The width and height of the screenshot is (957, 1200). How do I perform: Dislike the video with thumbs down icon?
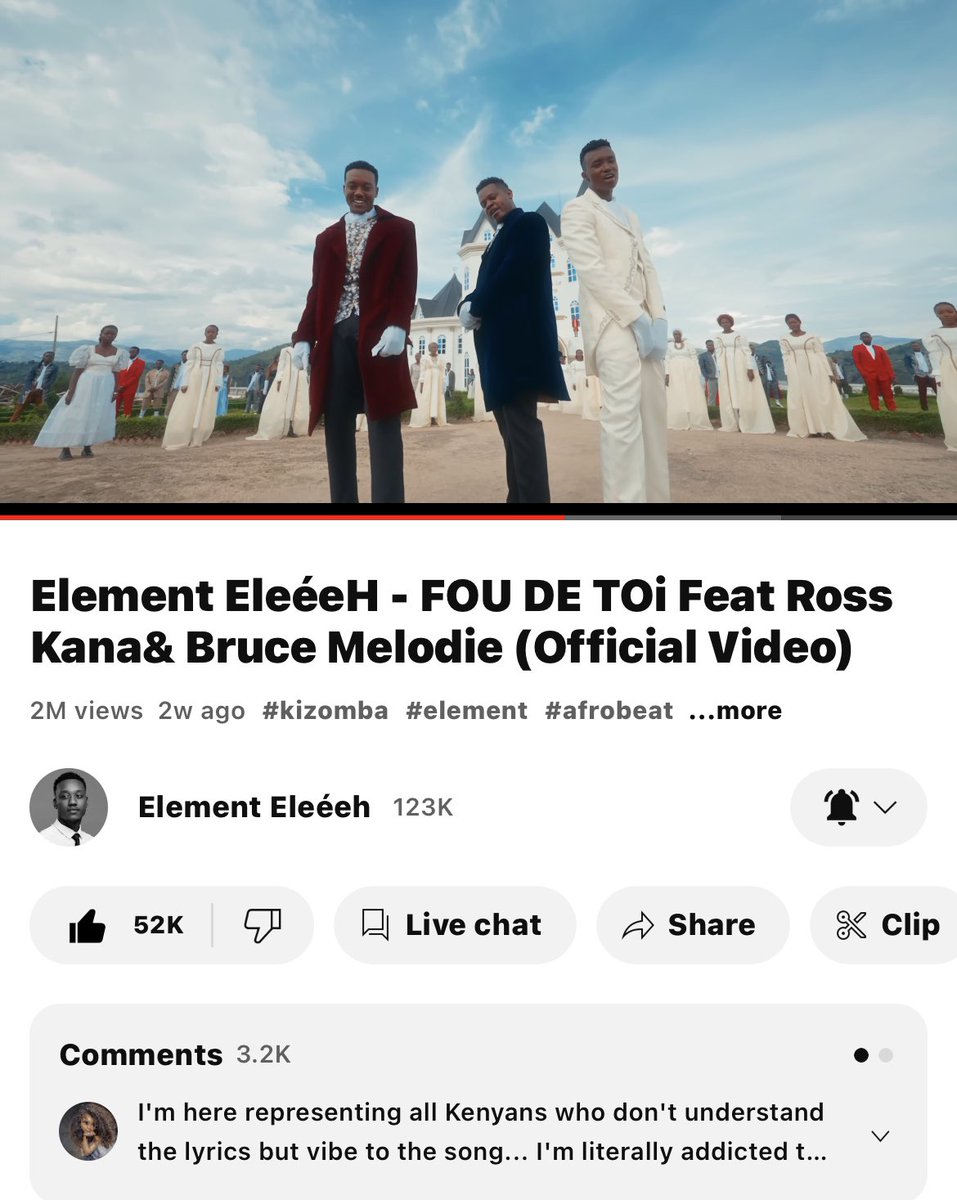[263, 925]
